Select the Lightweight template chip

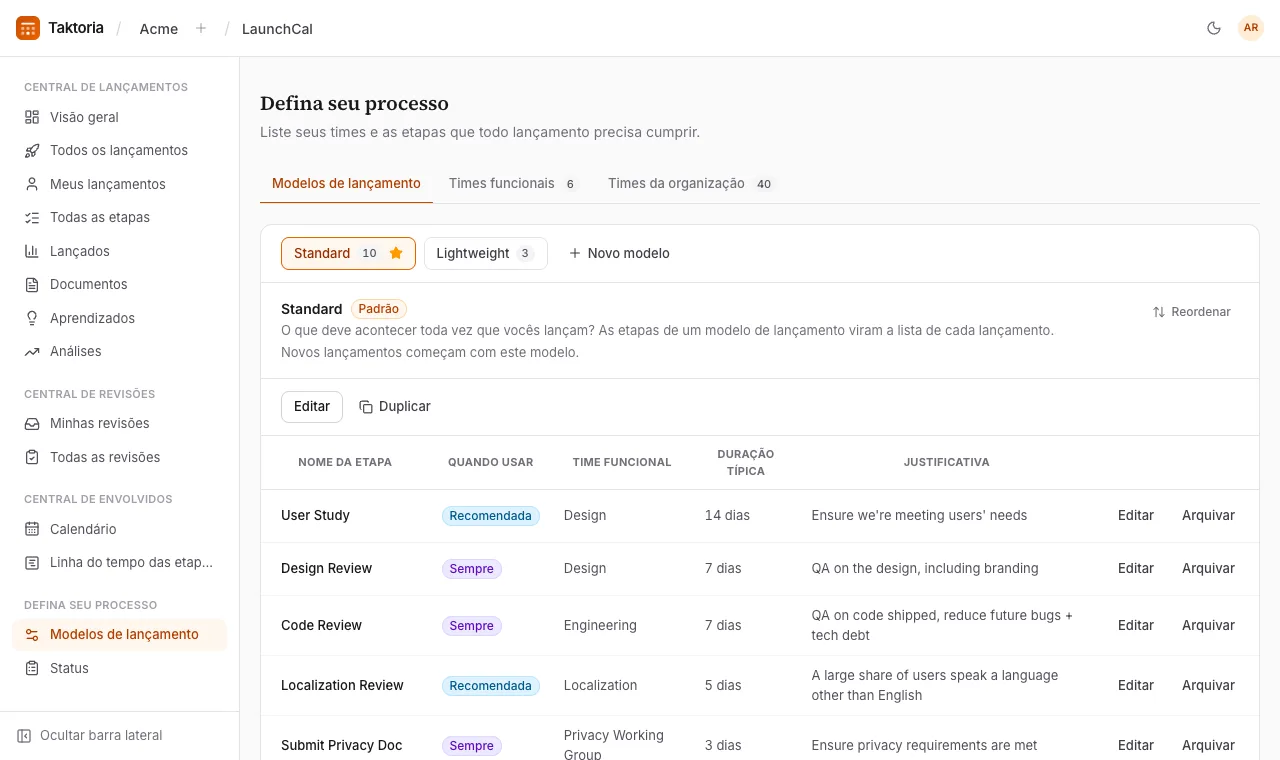pos(485,253)
